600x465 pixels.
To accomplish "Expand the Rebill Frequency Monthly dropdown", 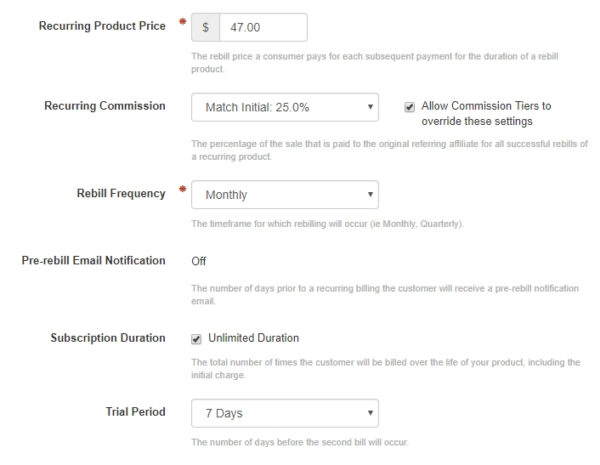I will (x=285, y=195).
